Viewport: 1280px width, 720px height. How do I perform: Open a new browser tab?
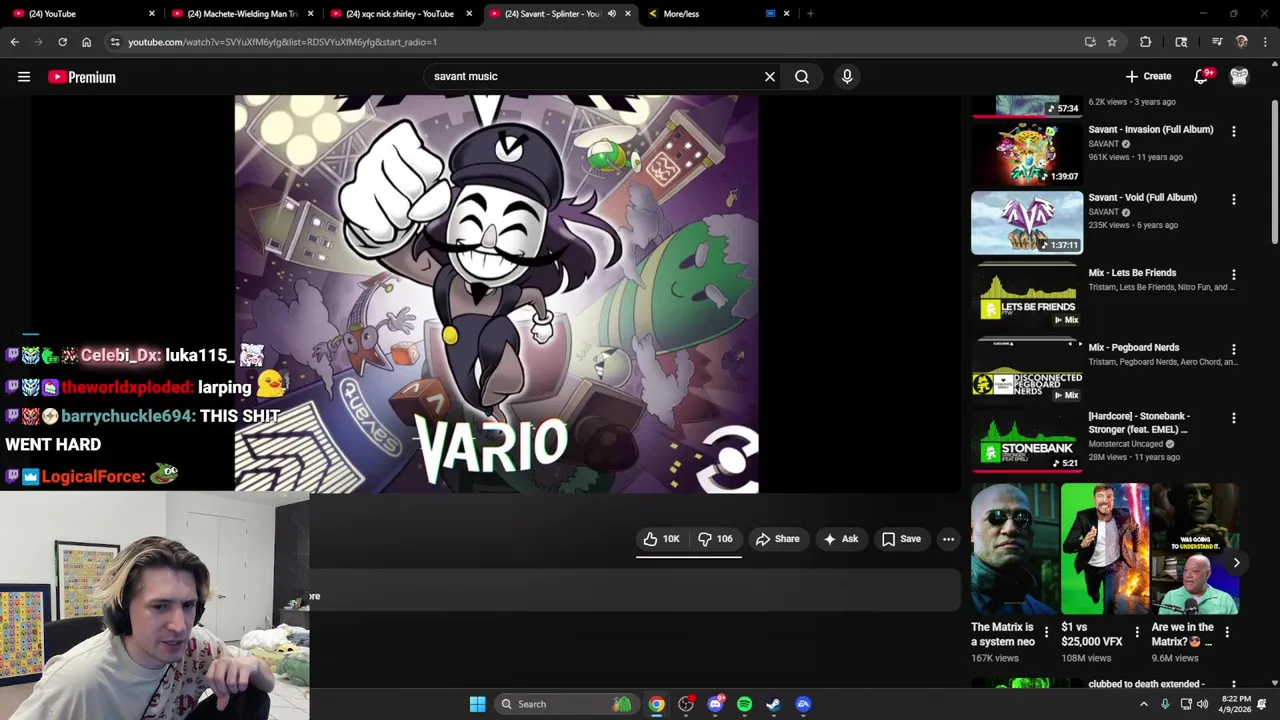810,14
